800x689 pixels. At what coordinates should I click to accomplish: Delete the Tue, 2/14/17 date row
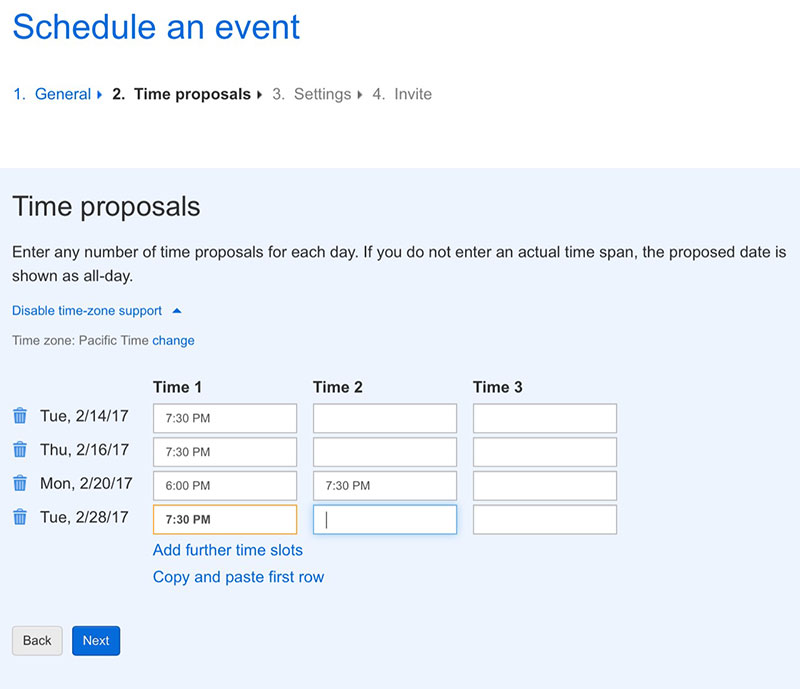pos(20,416)
